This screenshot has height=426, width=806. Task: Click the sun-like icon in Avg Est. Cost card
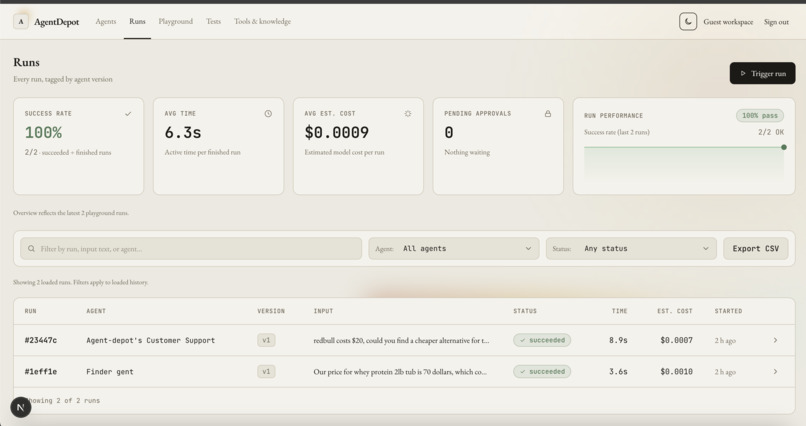[x=408, y=114]
